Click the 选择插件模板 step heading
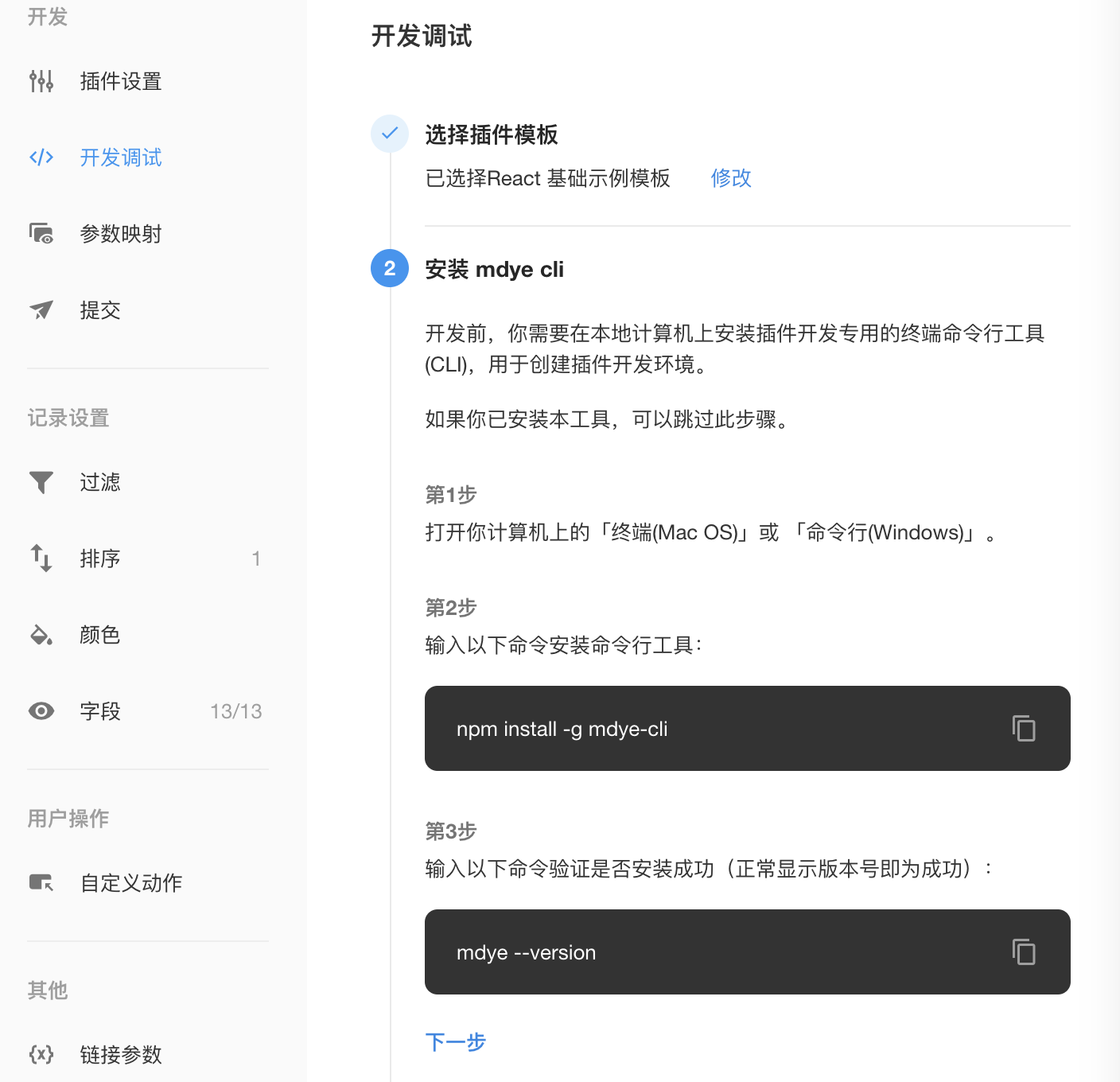The height and width of the screenshot is (1082, 1120). [x=492, y=134]
